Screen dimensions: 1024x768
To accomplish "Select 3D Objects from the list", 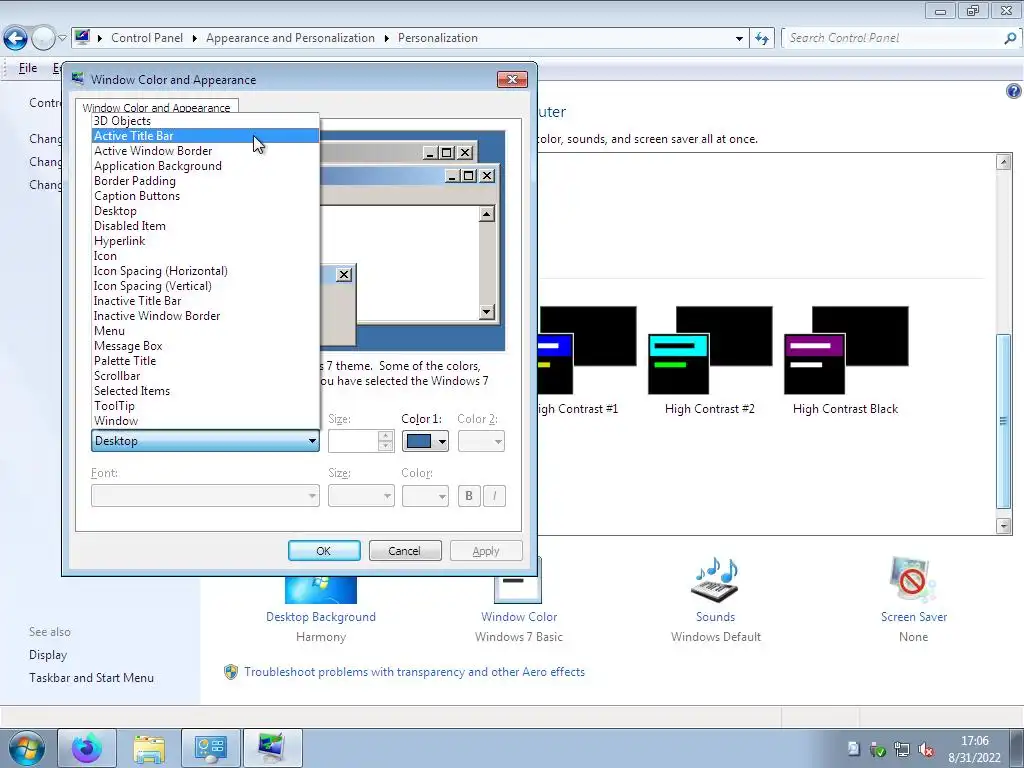I will tap(205, 121).
